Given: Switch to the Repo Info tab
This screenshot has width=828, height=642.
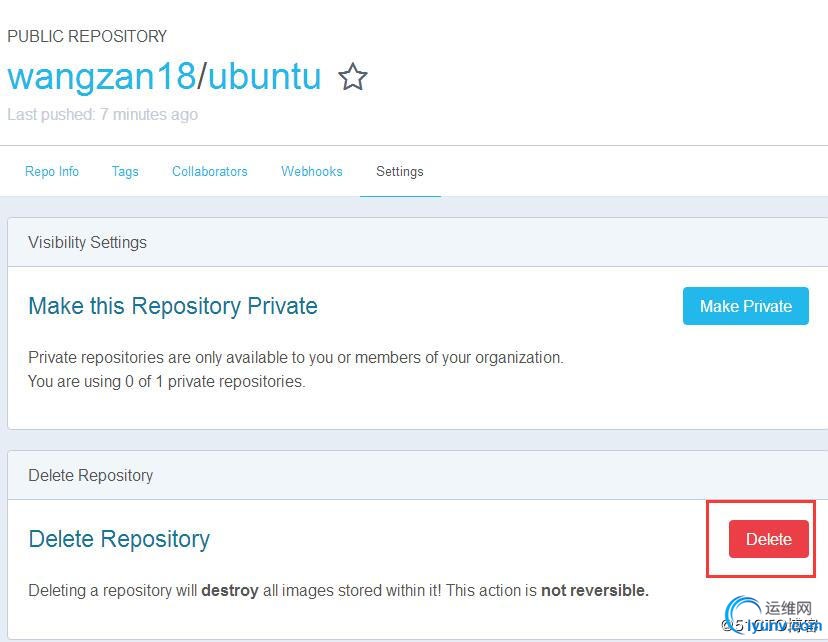Looking at the screenshot, I should coord(52,172).
